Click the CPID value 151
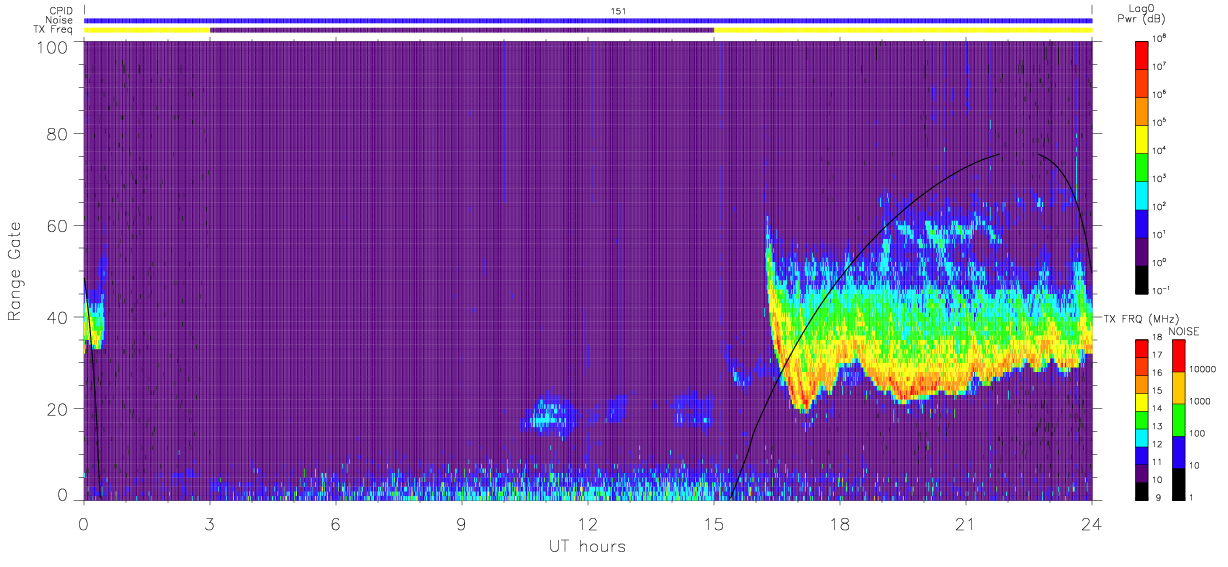 [x=619, y=10]
